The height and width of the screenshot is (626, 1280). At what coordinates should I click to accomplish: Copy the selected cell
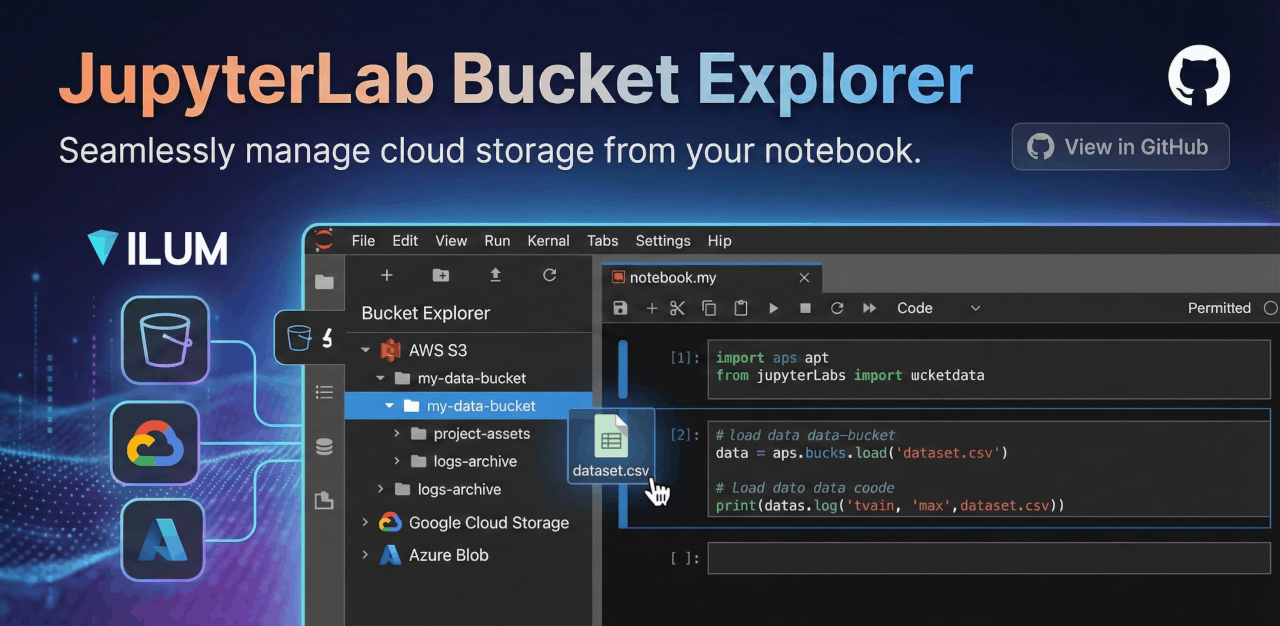709,308
